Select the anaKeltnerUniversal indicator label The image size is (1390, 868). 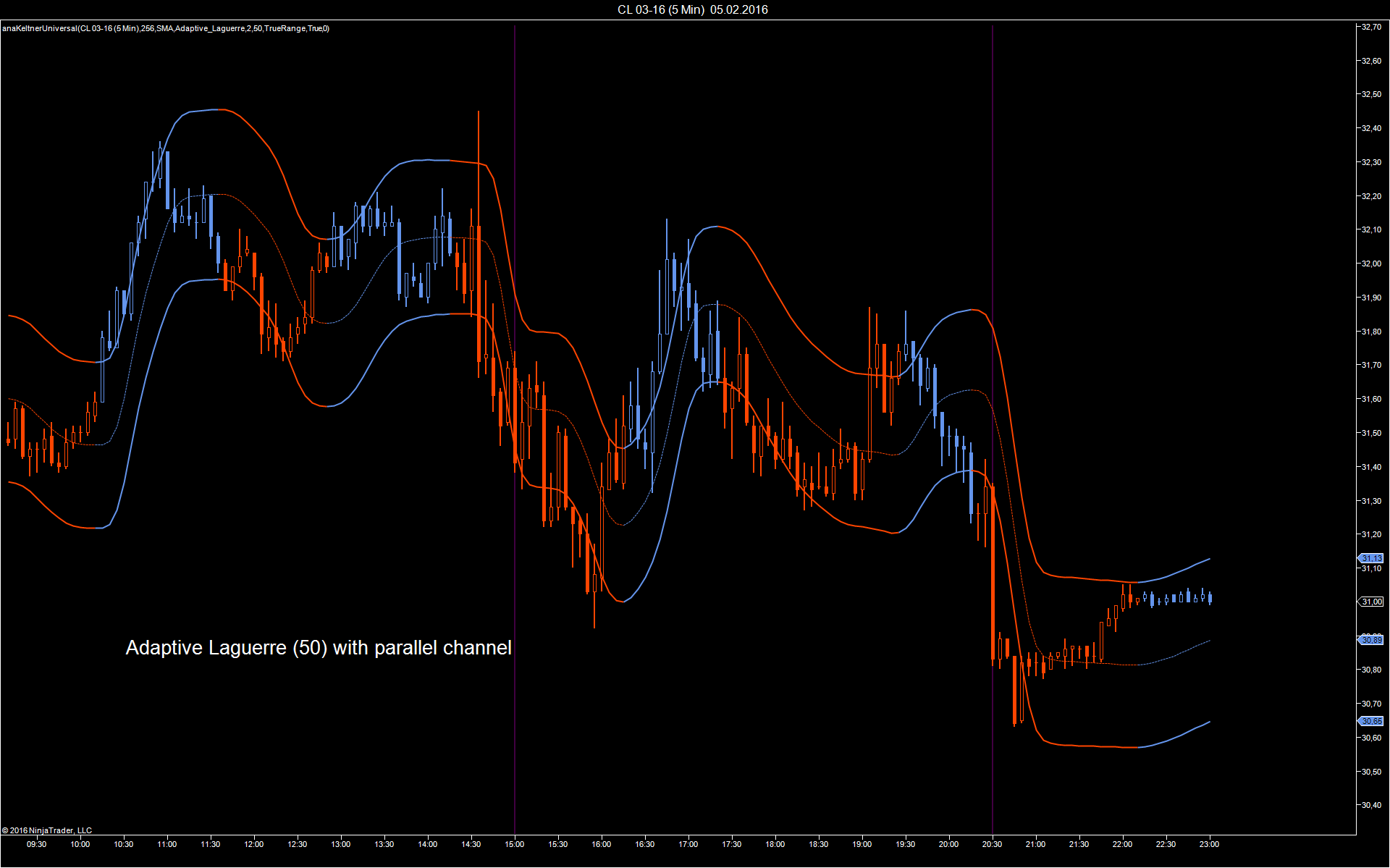tap(166, 28)
